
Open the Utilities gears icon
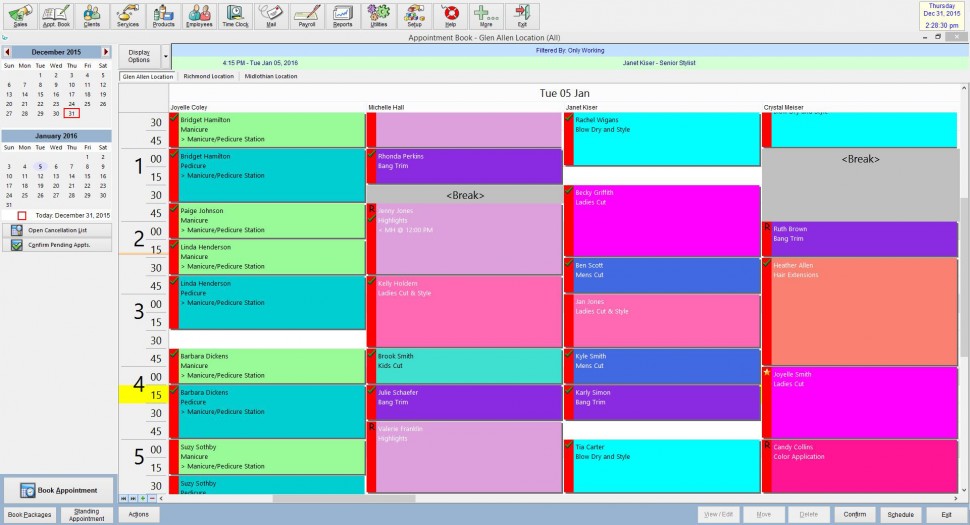[x=378, y=15]
